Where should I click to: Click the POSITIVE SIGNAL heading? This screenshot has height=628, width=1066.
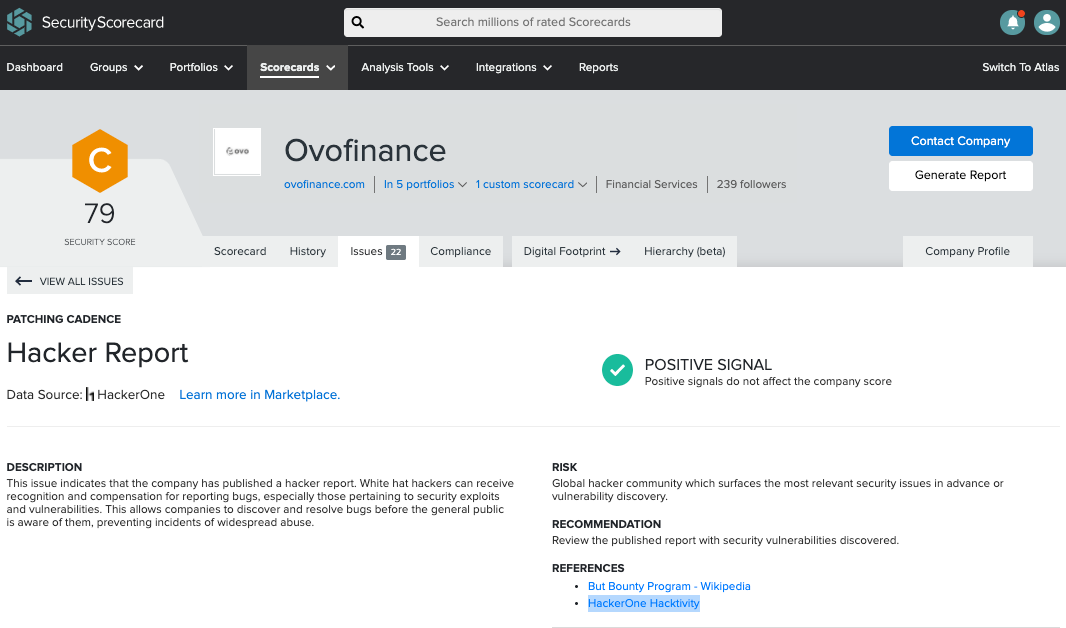(708, 365)
